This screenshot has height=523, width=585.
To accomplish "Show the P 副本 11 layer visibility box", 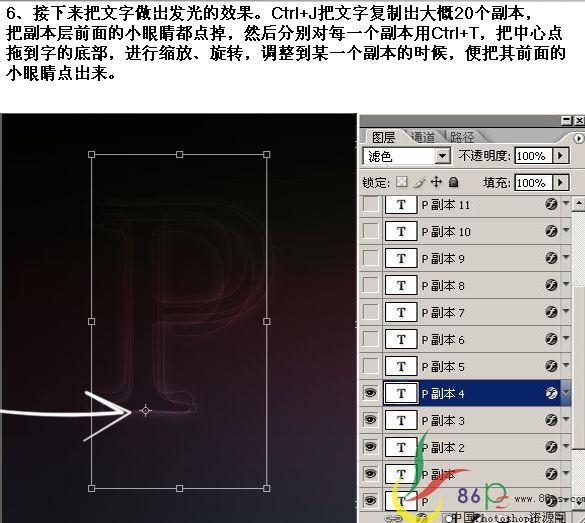I will (x=370, y=204).
